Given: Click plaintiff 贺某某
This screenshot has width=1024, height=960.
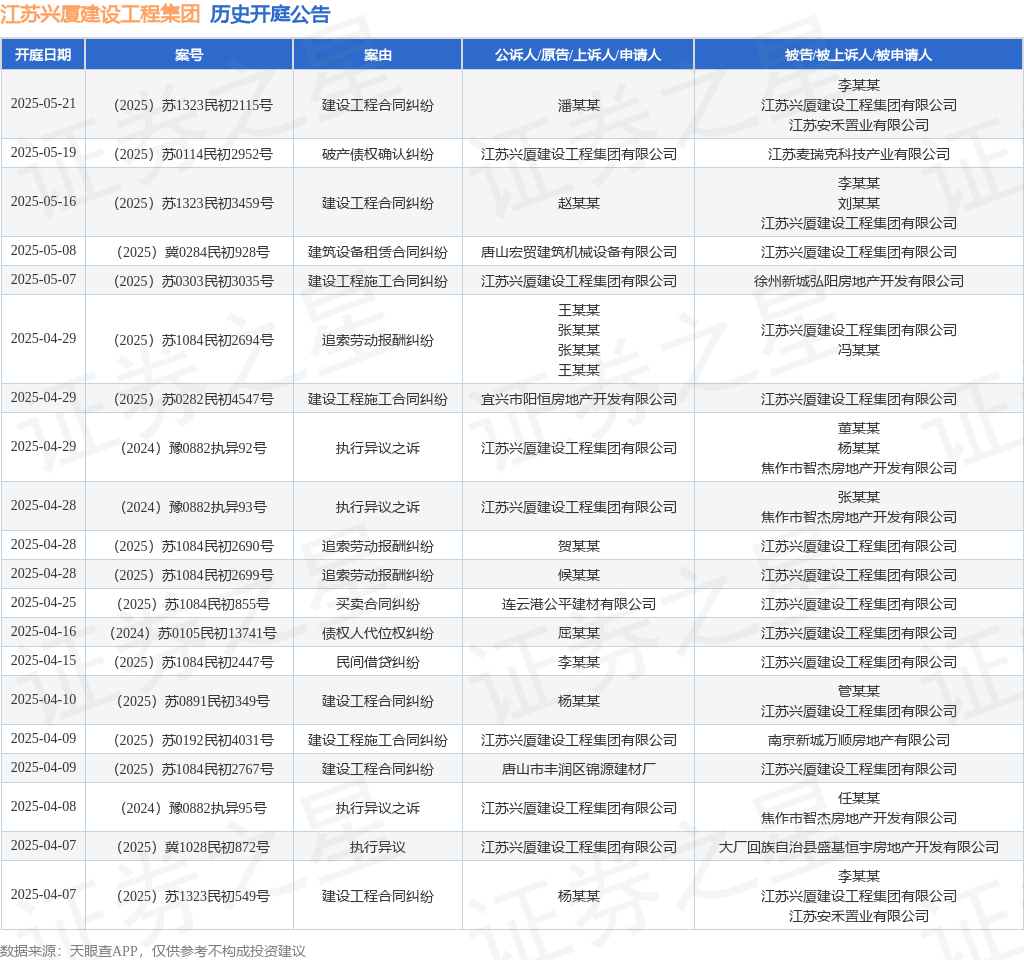Looking at the screenshot, I should pyautogui.click(x=578, y=546).
